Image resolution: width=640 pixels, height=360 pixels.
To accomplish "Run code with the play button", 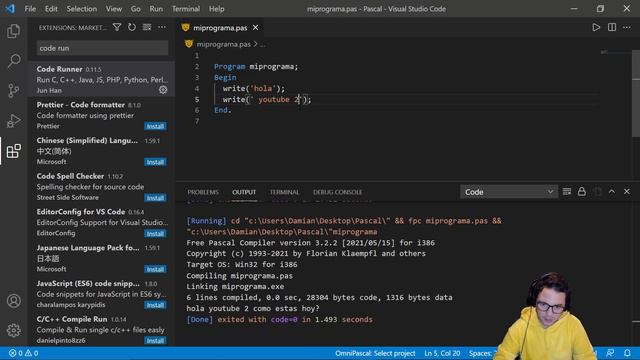I will (x=596, y=27).
